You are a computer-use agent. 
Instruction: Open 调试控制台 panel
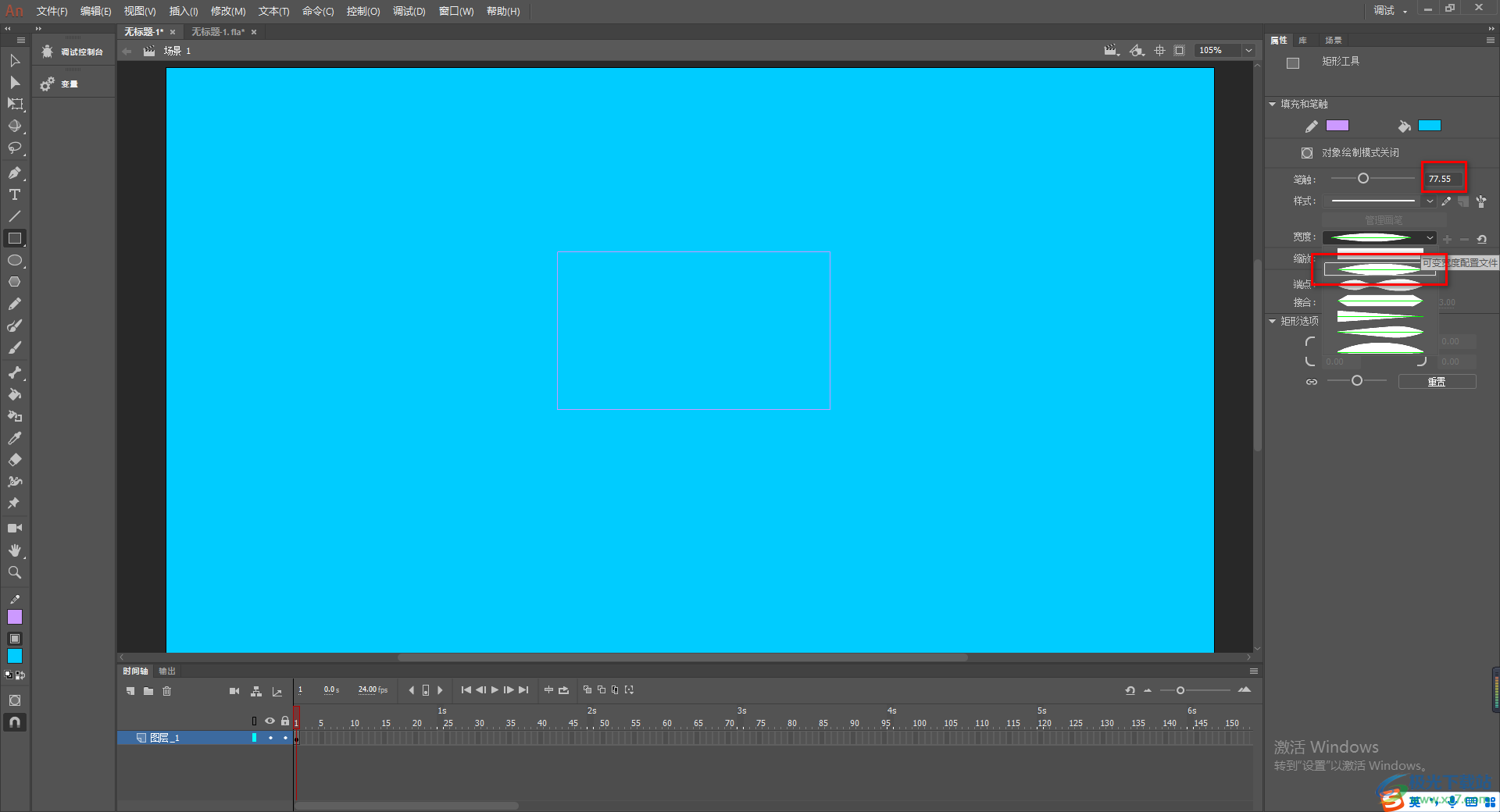[x=73, y=52]
